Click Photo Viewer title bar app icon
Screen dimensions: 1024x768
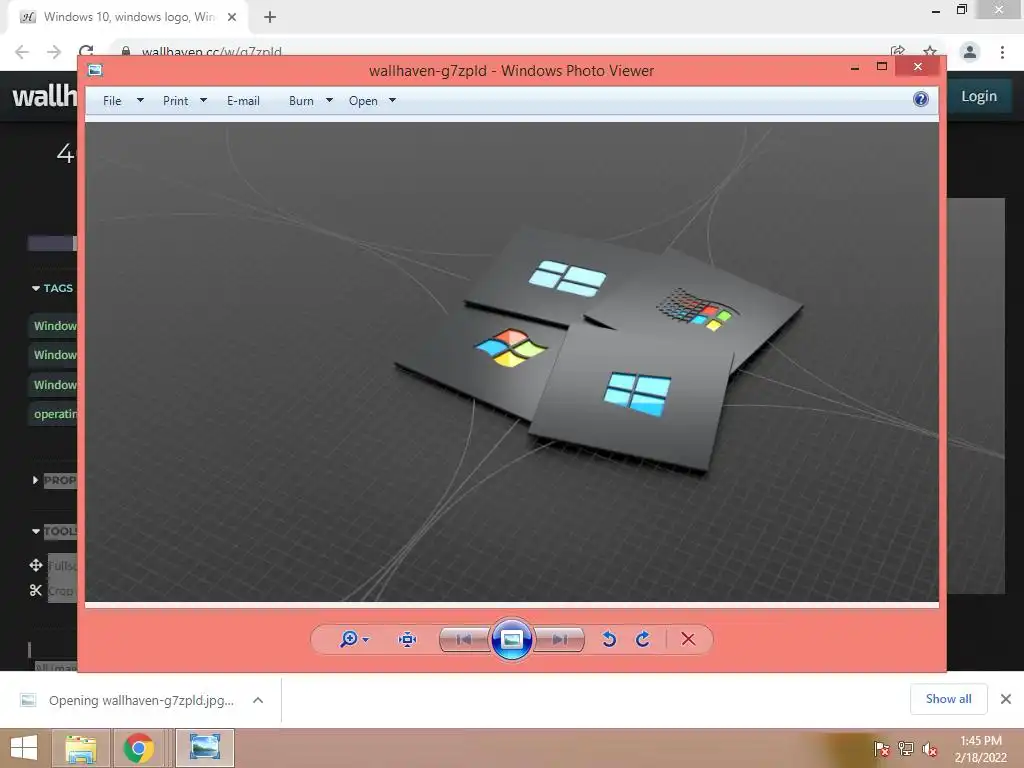[95, 70]
